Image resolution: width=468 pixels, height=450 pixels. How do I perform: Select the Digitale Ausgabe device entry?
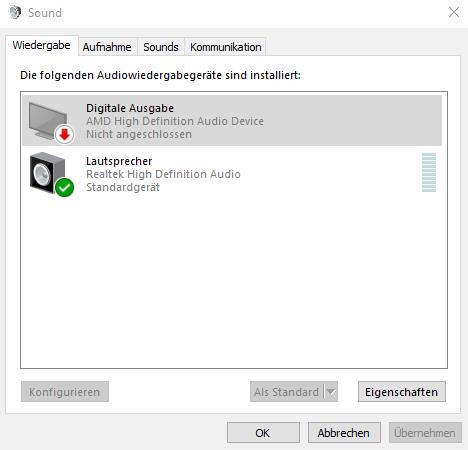[232, 120]
